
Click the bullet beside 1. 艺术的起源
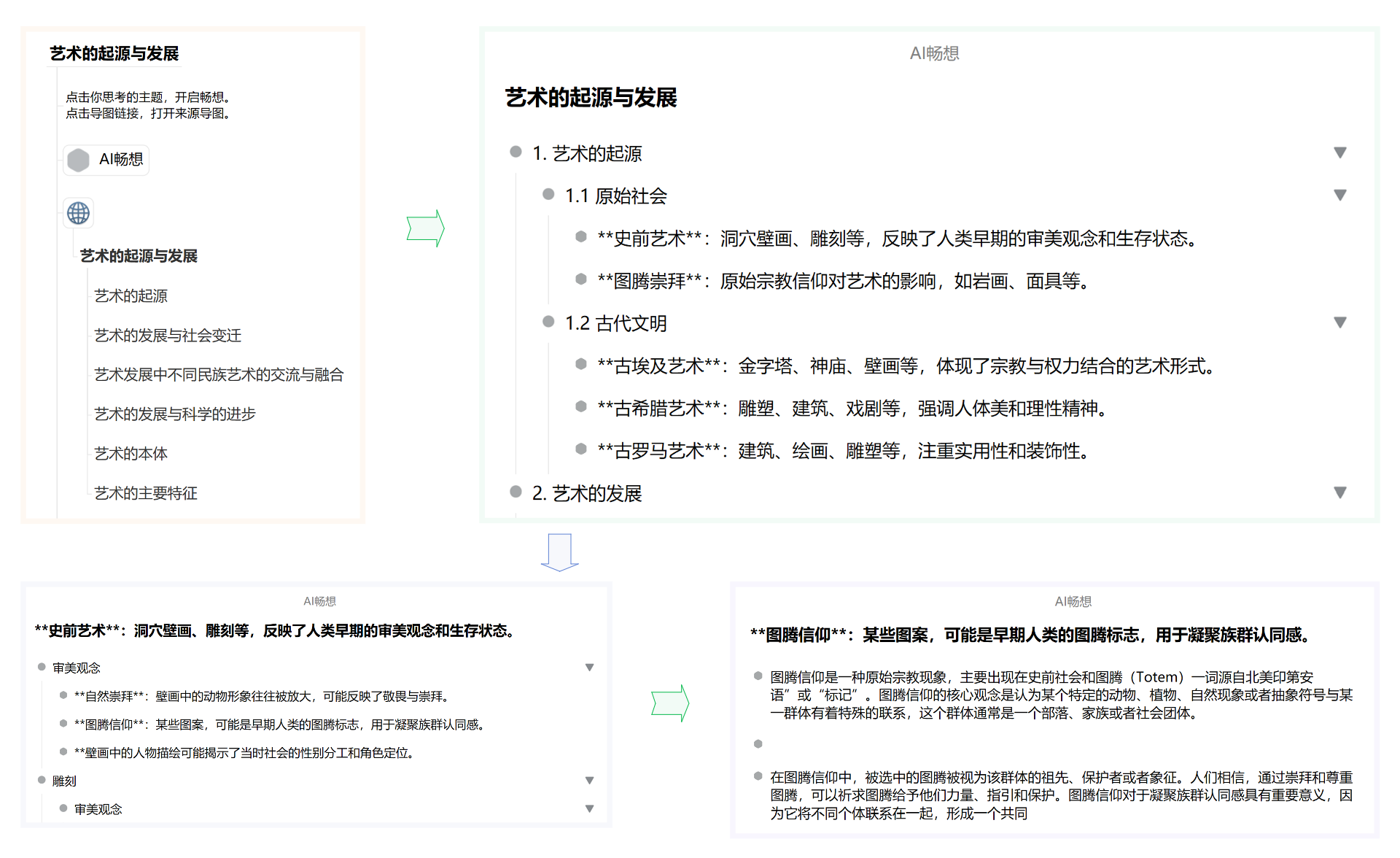(516, 152)
